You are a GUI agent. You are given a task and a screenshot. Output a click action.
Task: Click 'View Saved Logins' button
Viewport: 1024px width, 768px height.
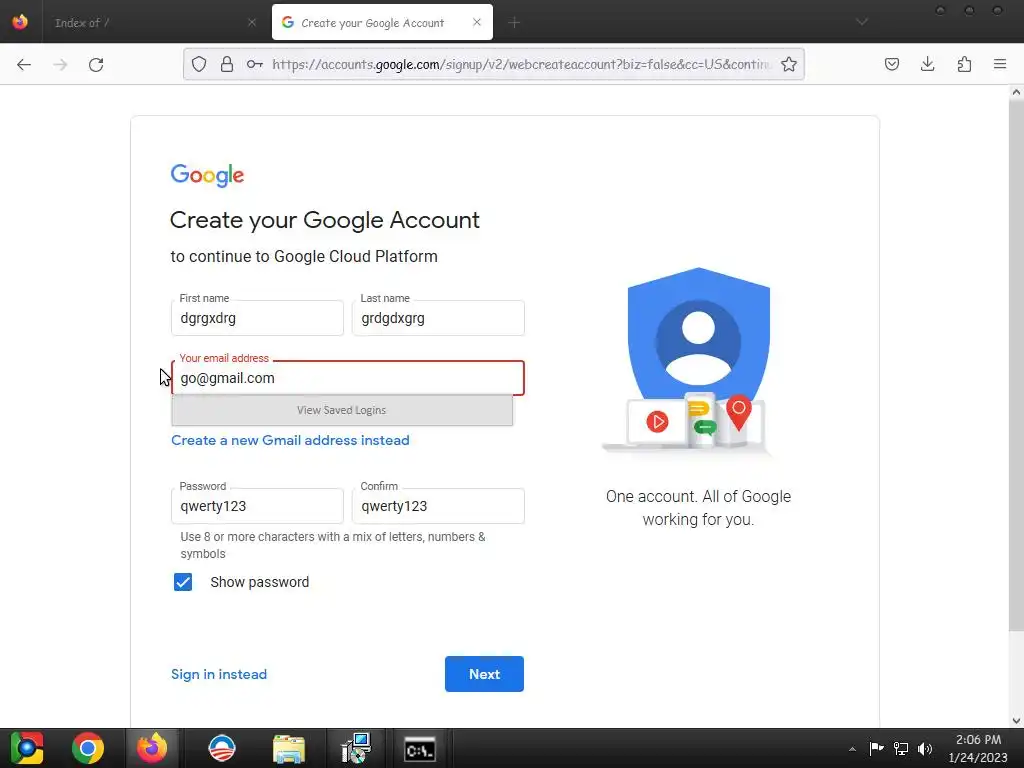coord(342,410)
